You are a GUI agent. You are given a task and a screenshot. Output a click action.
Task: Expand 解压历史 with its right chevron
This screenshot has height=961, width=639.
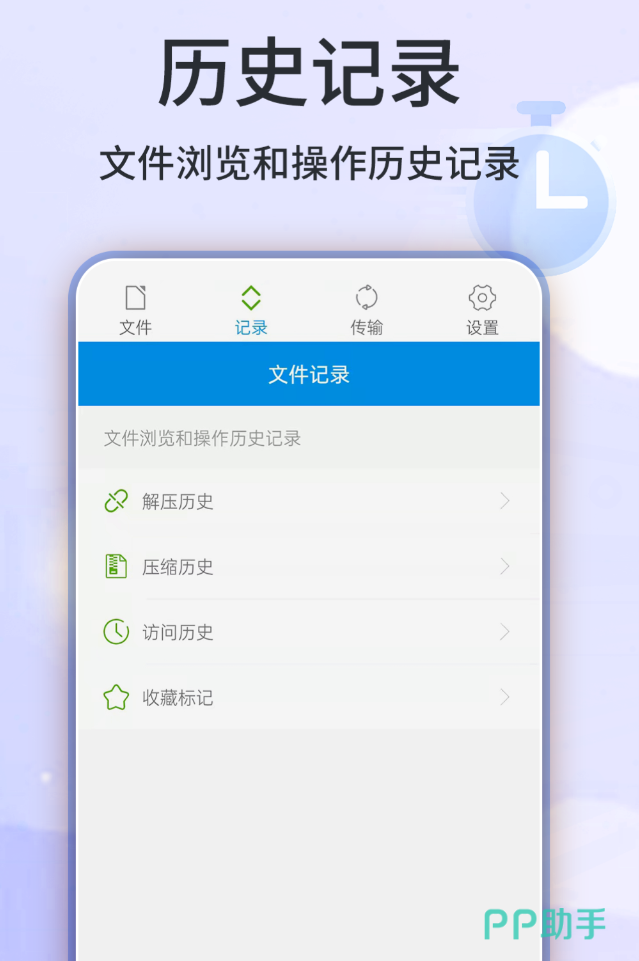click(x=505, y=501)
